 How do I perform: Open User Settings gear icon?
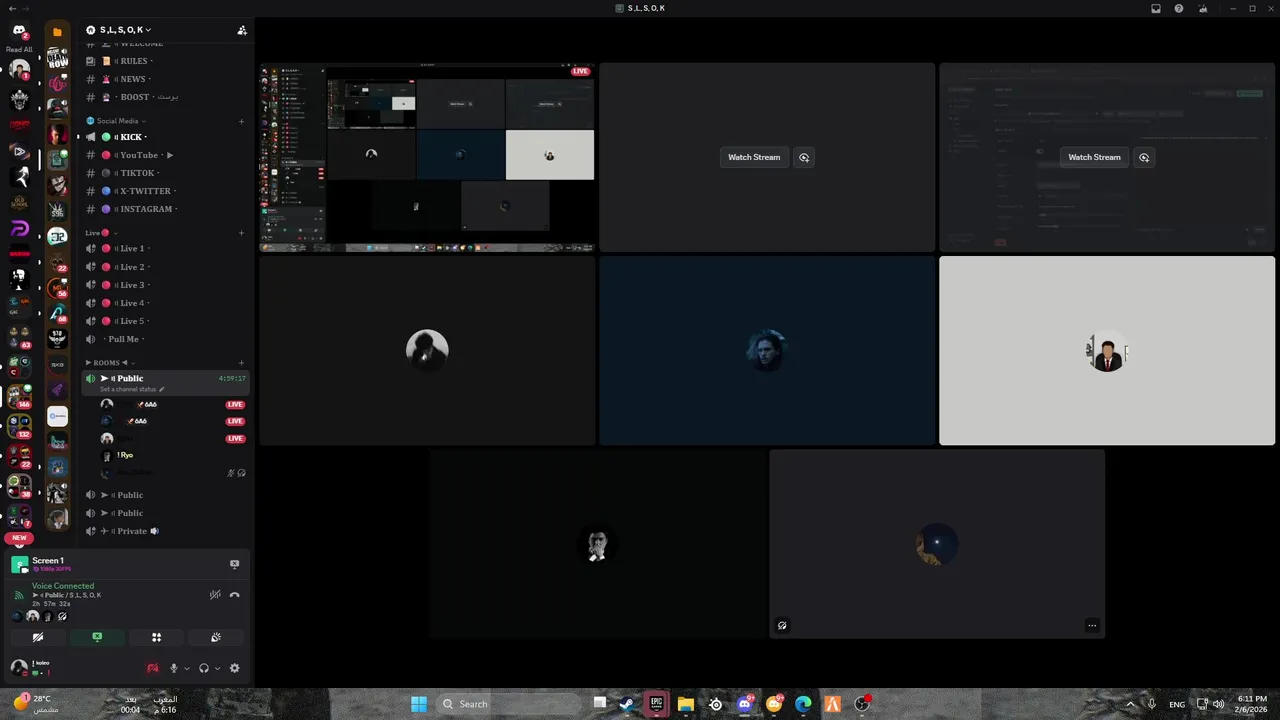pyautogui.click(x=235, y=668)
